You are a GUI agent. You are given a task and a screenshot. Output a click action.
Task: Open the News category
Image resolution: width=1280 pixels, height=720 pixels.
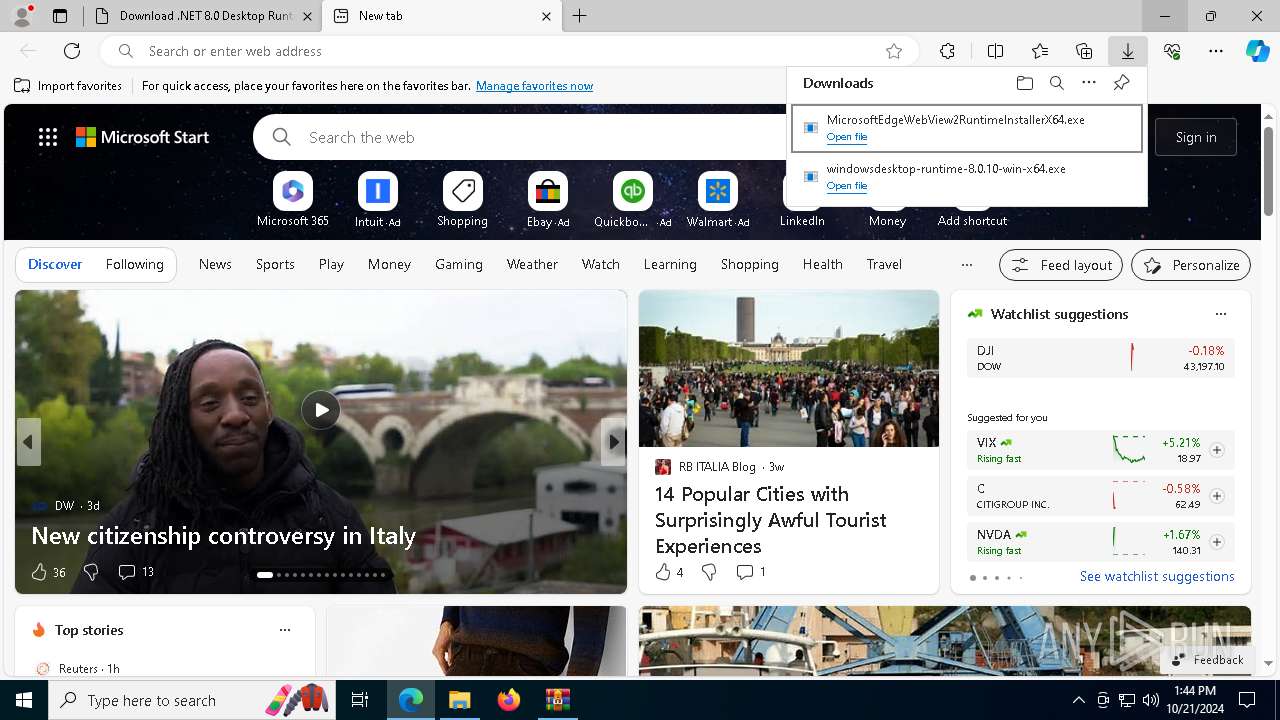(215, 264)
